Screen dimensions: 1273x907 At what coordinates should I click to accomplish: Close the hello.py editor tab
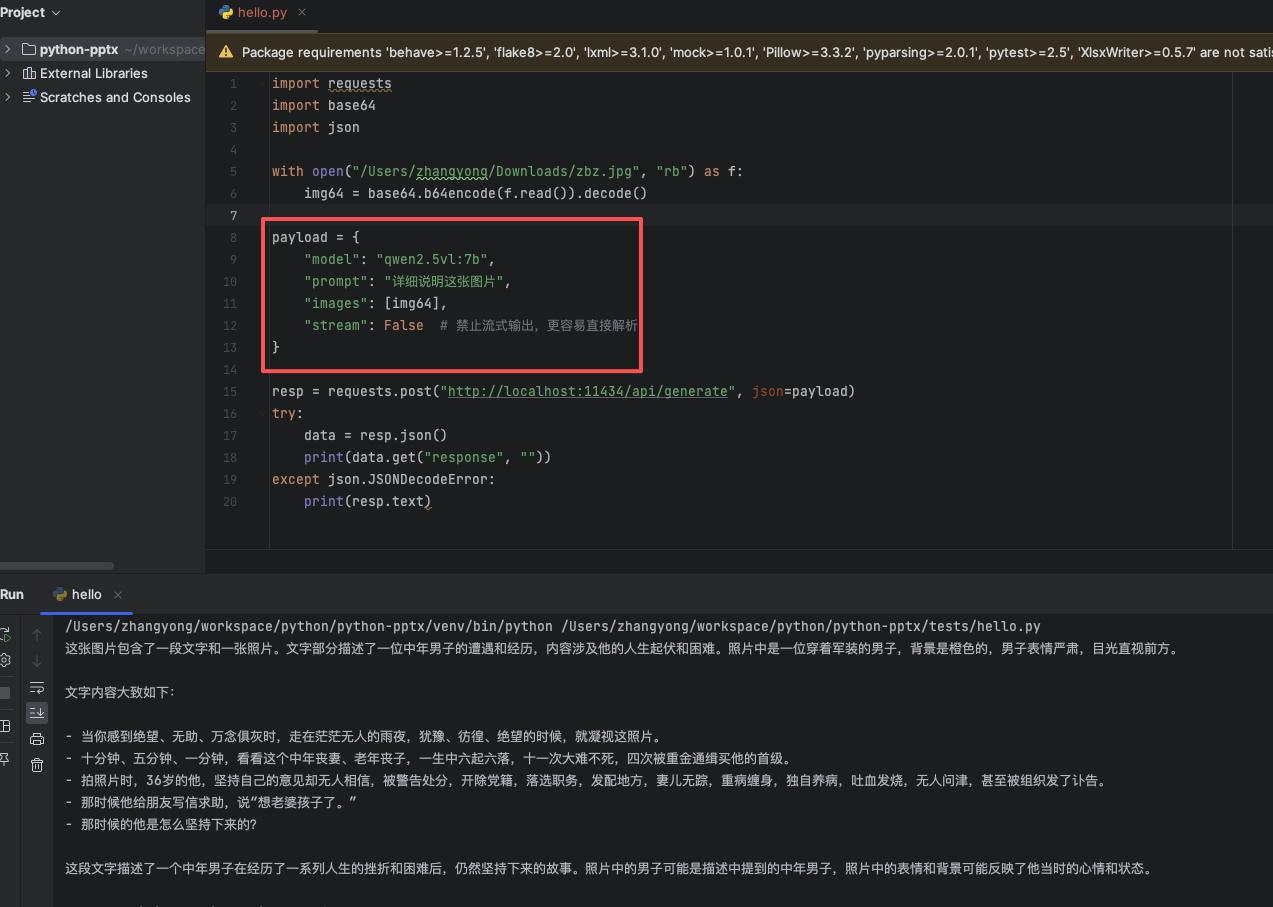(302, 12)
